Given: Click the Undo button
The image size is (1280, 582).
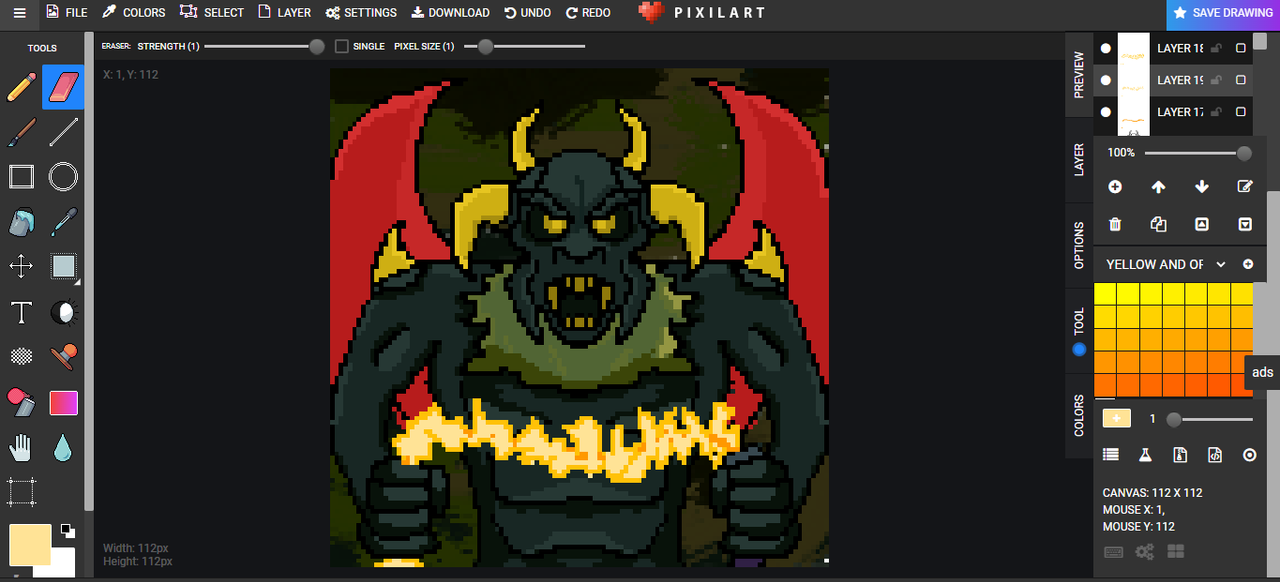Looking at the screenshot, I should [527, 13].
